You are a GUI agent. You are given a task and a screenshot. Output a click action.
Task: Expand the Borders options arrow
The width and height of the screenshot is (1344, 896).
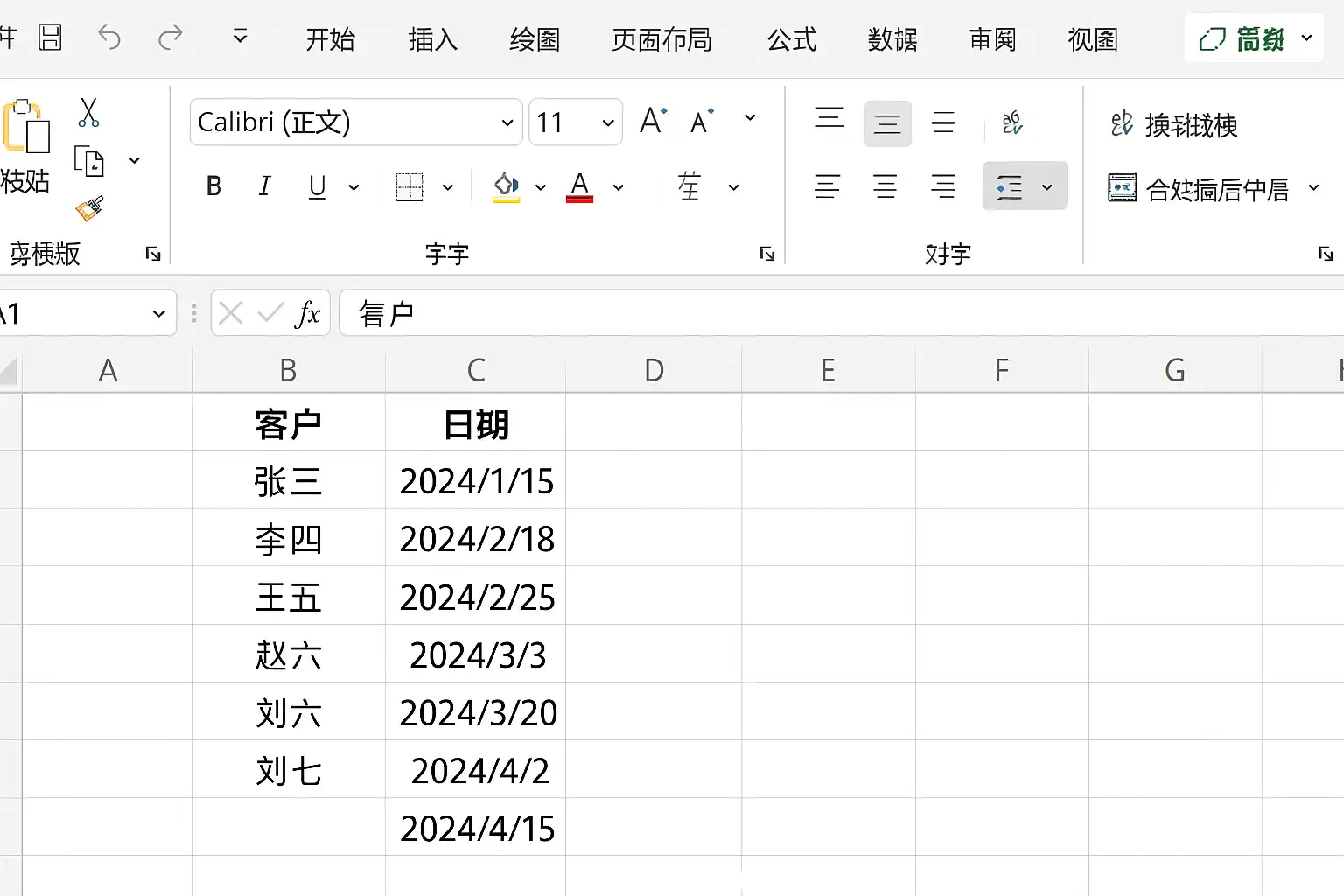[448, 187]
